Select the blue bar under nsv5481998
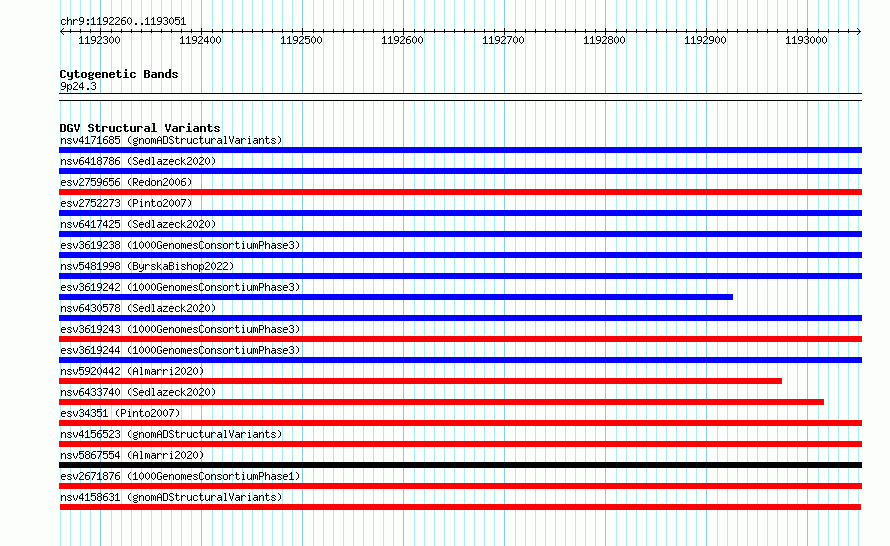 pos(460,276)
